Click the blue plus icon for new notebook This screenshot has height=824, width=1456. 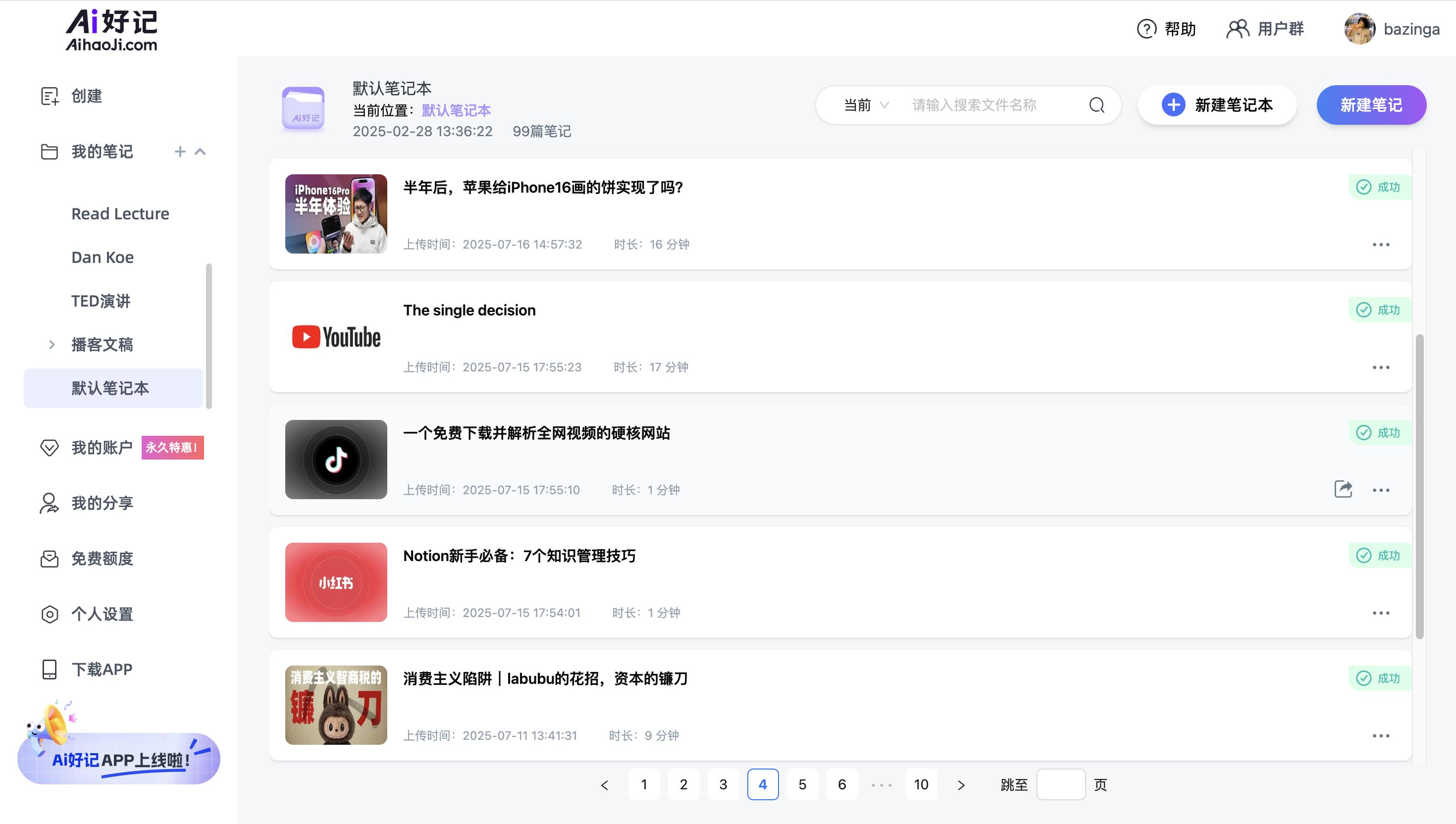(x=1173, y=105)
